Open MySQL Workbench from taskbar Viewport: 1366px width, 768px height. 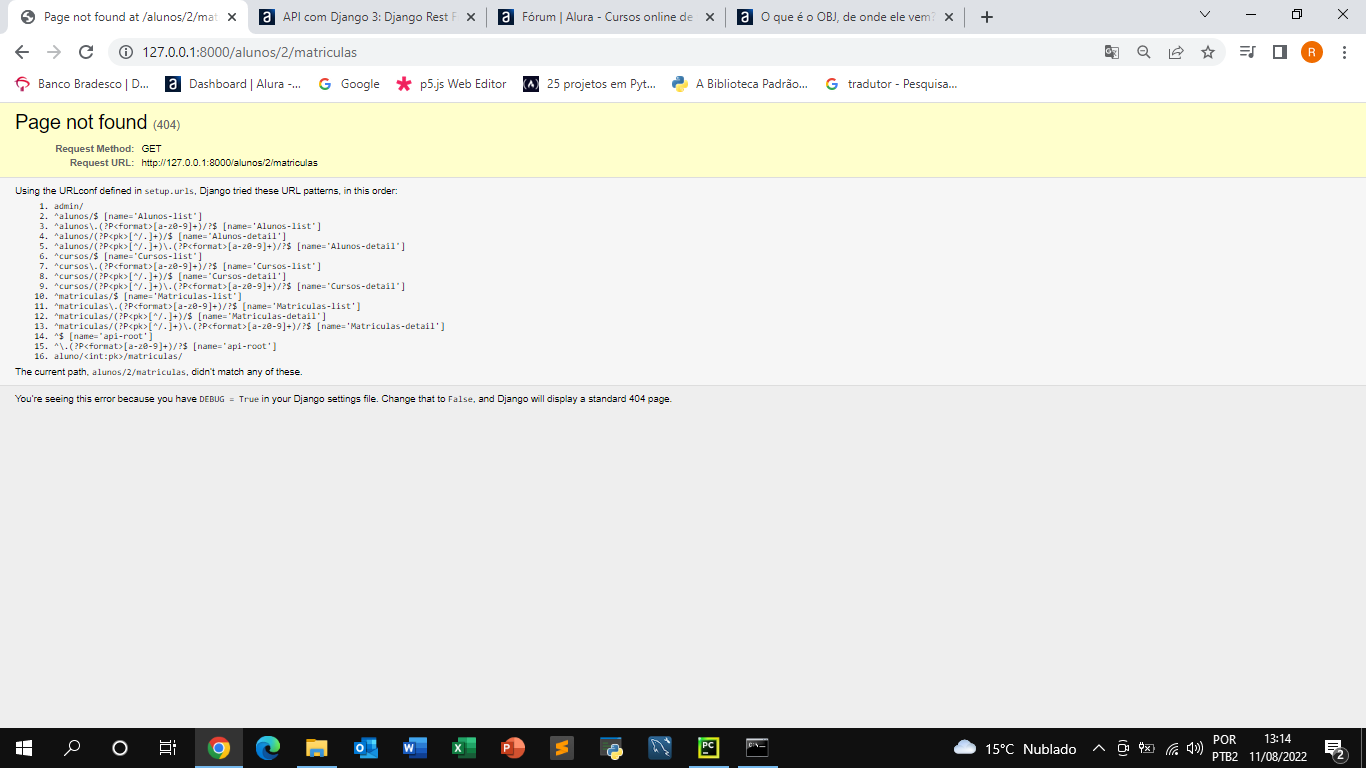pyautogui.click(x=660, y=748)
